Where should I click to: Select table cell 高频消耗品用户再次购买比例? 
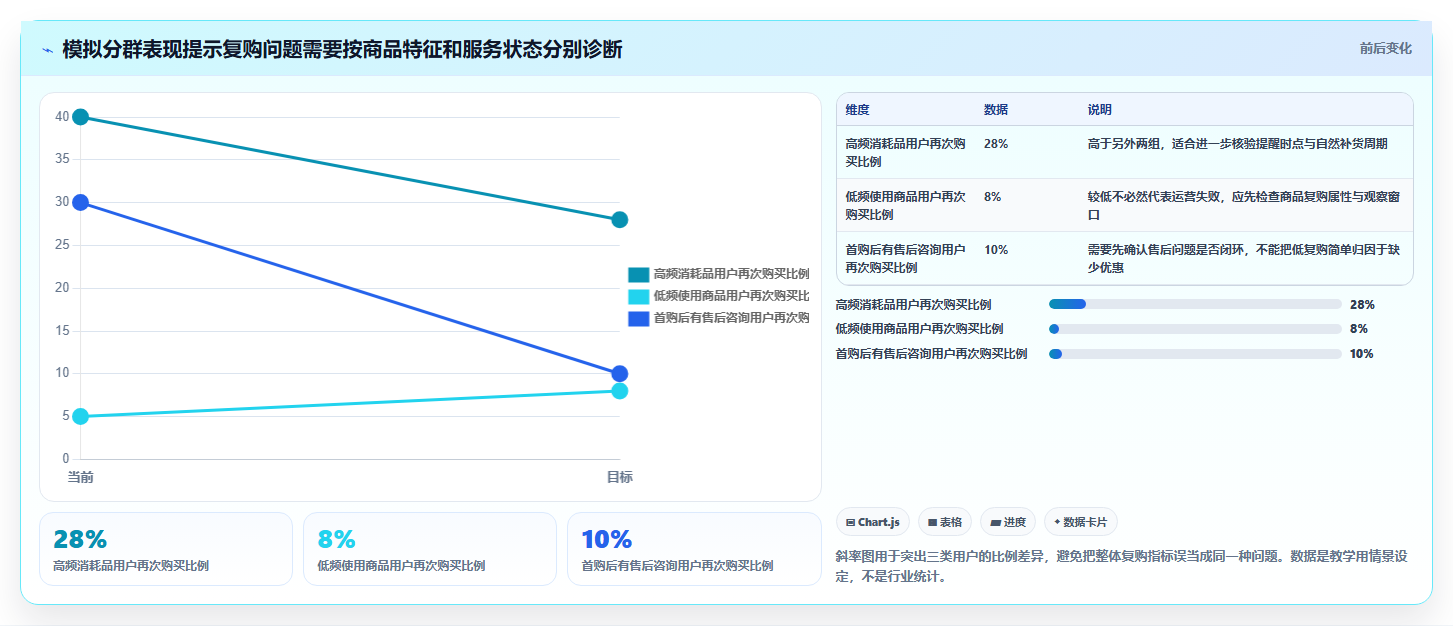905,152
